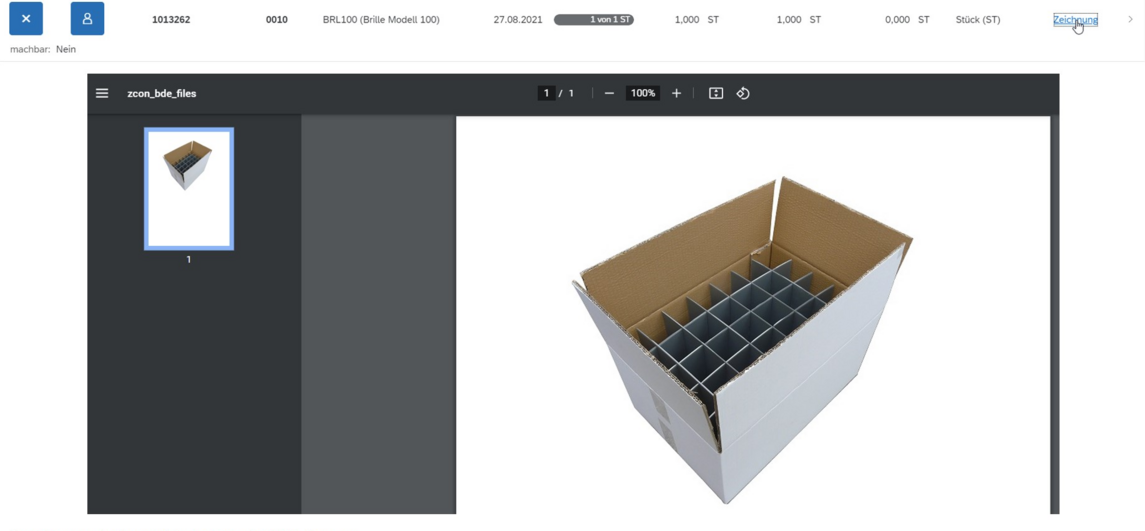
Task: Click the 100% zoom level field
Action: (642, 93)
